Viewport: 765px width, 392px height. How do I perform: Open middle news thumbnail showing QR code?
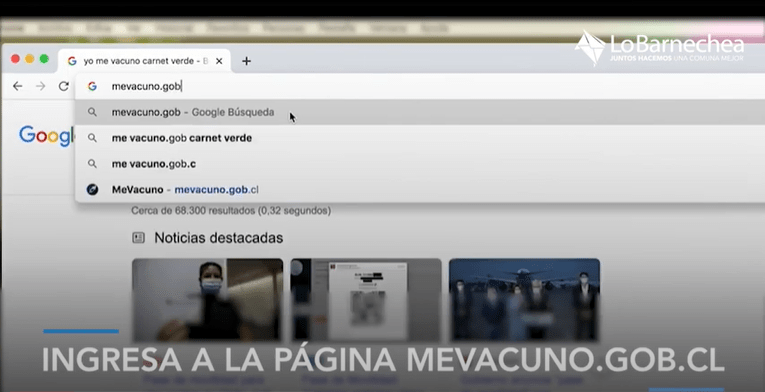pyautogui.click(x=366, y=299)
